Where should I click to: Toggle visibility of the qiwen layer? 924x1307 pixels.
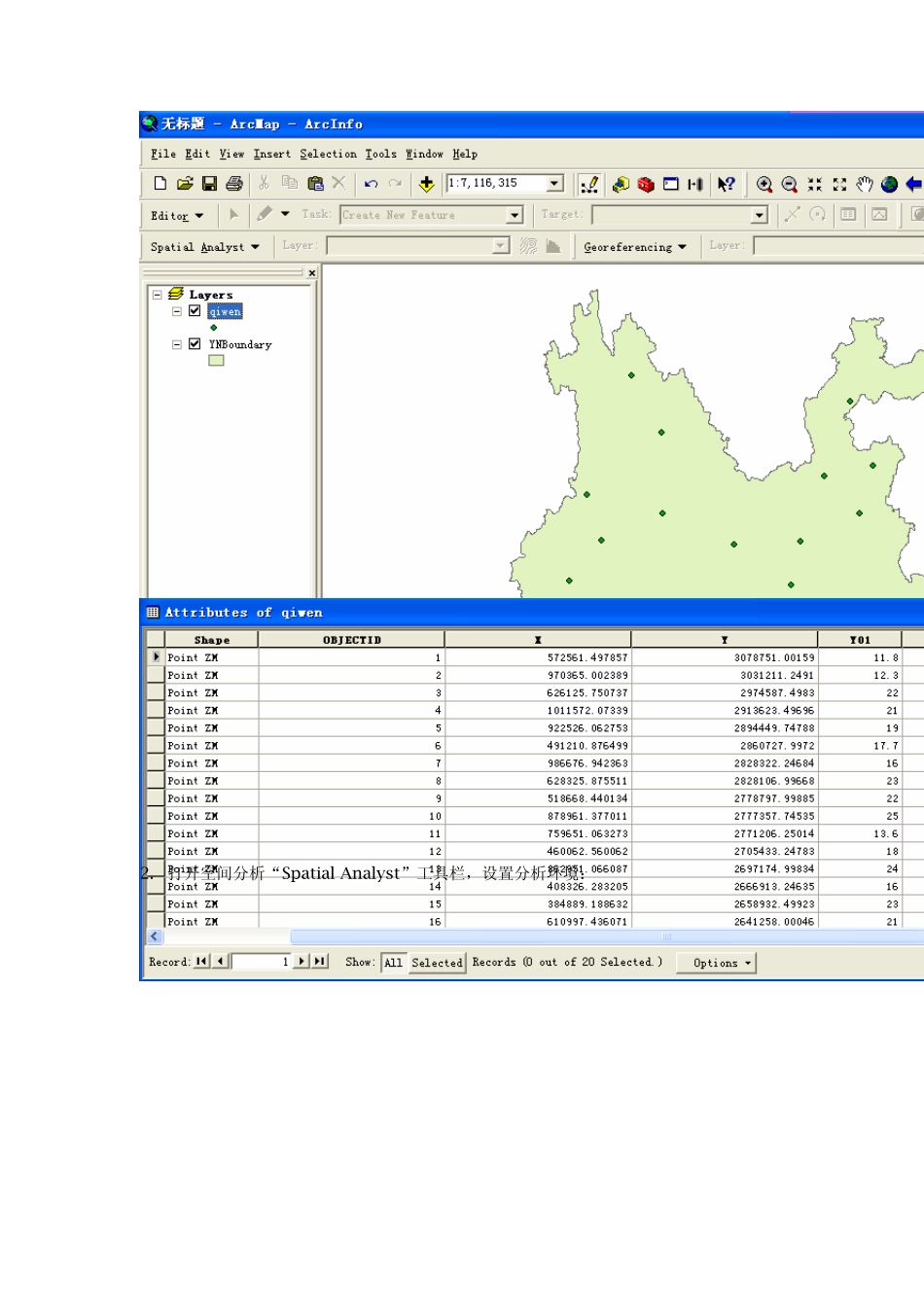(195, 311)
